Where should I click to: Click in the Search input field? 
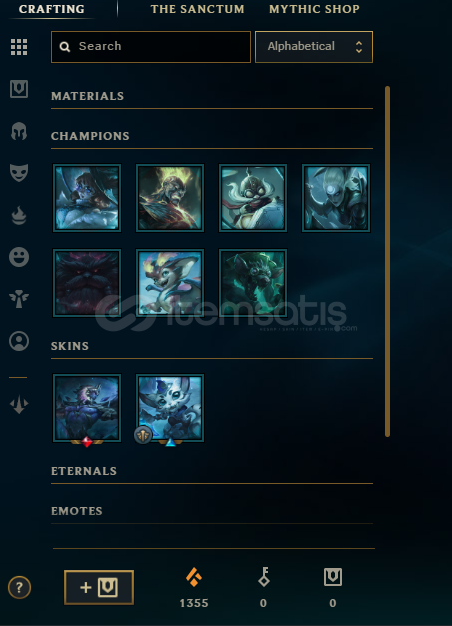151,47
